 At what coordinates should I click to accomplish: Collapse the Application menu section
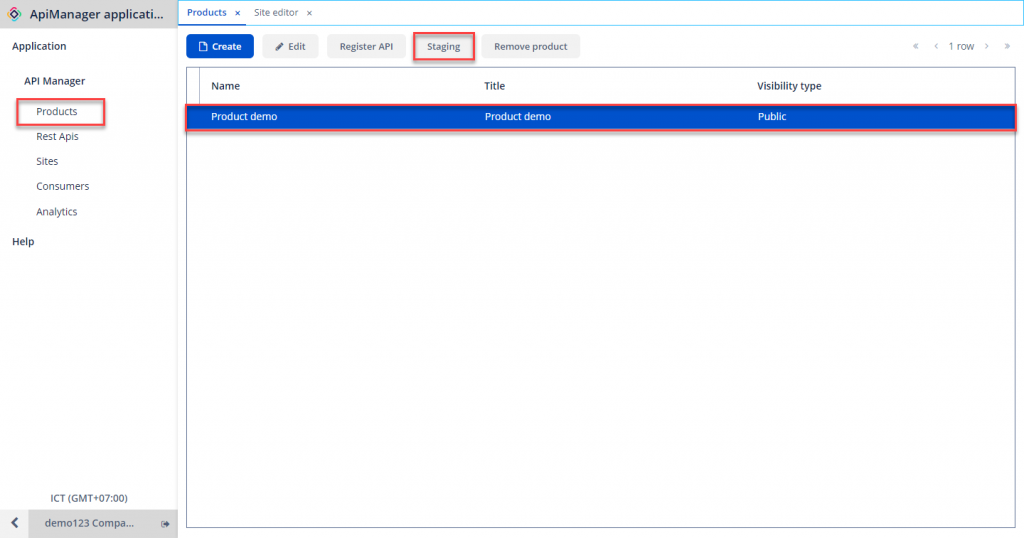[x=39, y=46]
